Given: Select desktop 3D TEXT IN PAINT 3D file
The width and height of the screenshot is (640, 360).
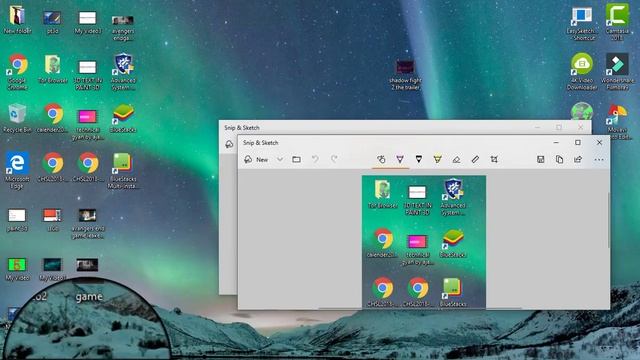Looking at the screenshot, I should tap(88, 75).
